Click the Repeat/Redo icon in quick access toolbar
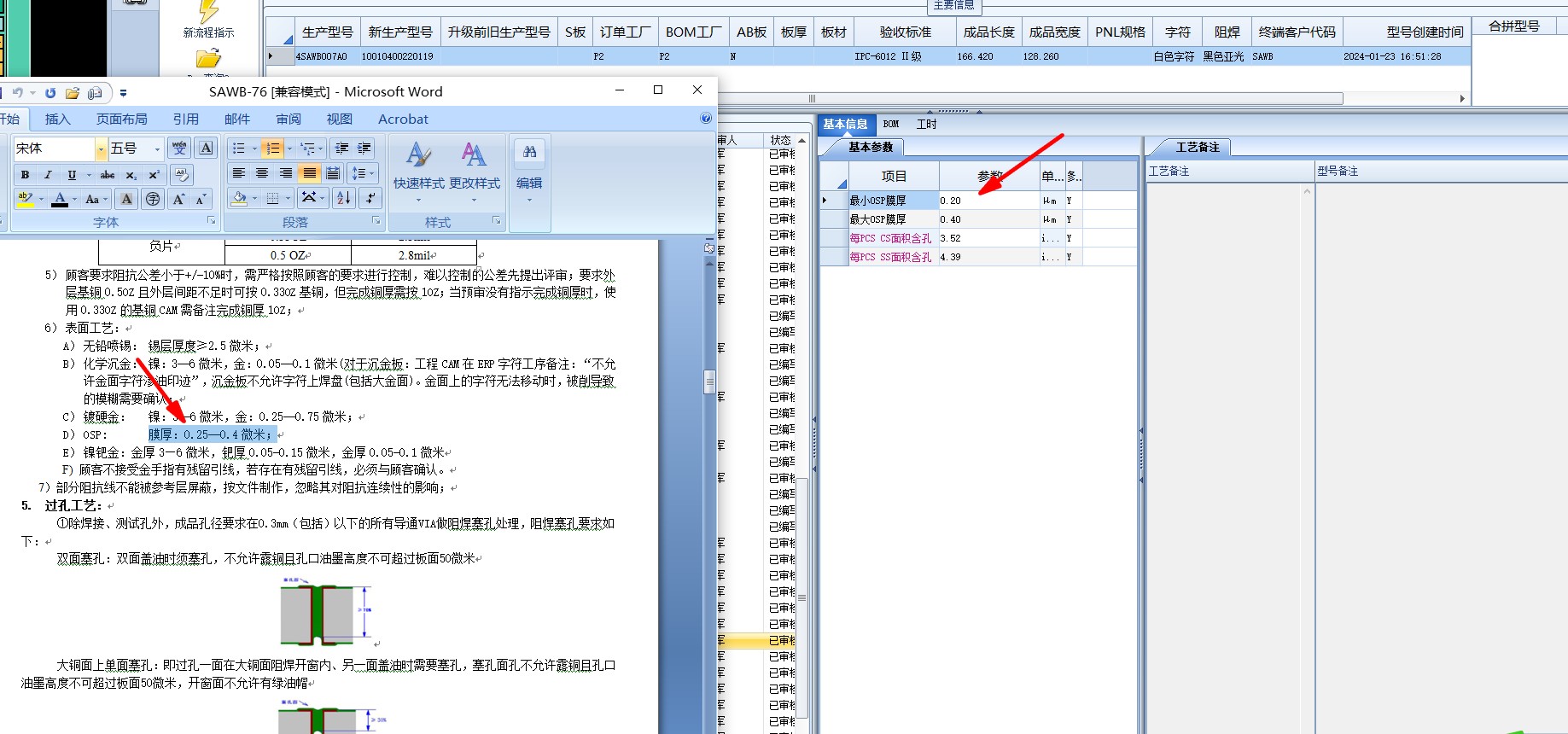The height and width of the screenshot is (734, 1568). [x=50, y=92]
